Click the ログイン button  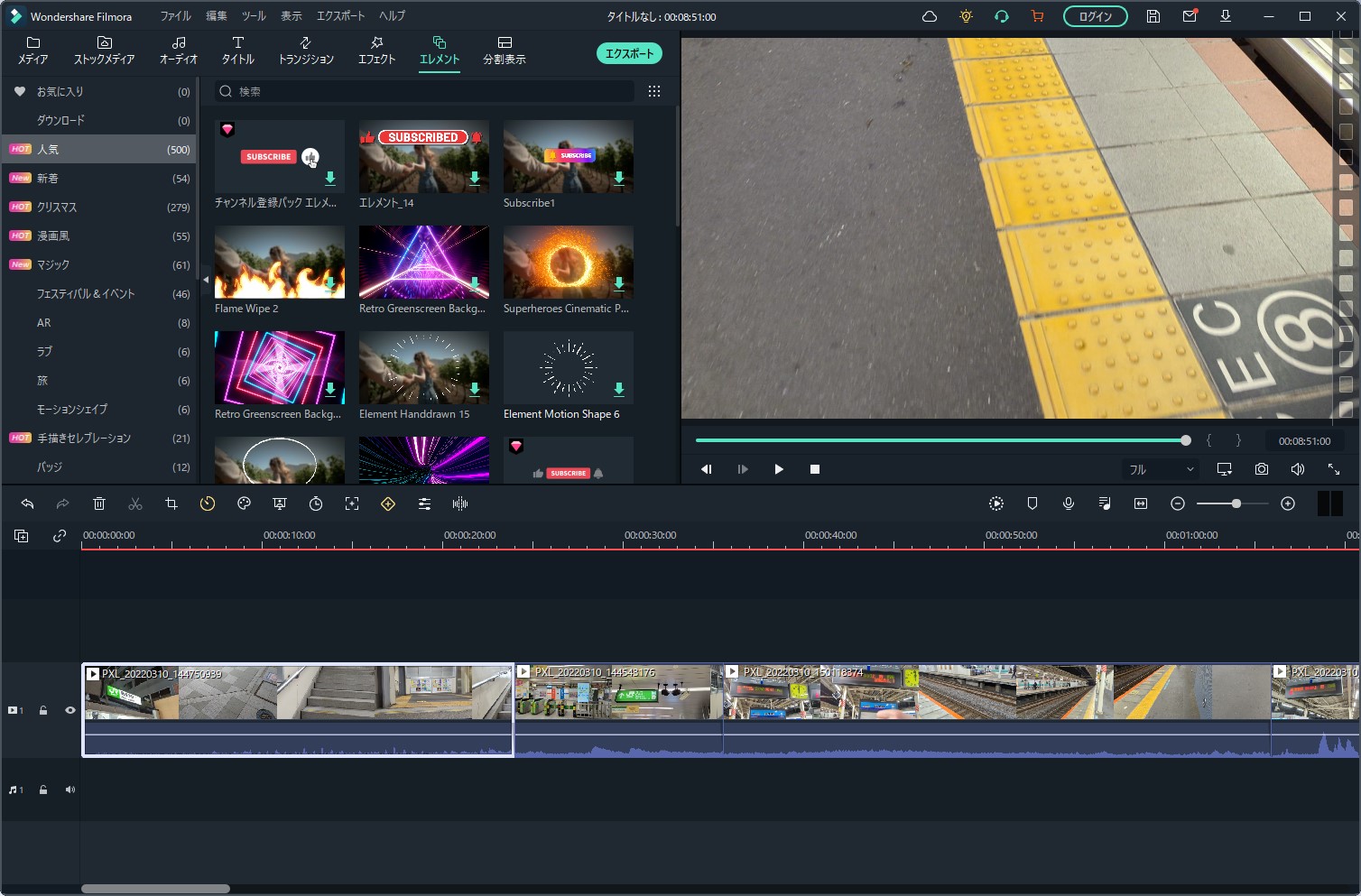point(1095,16)
